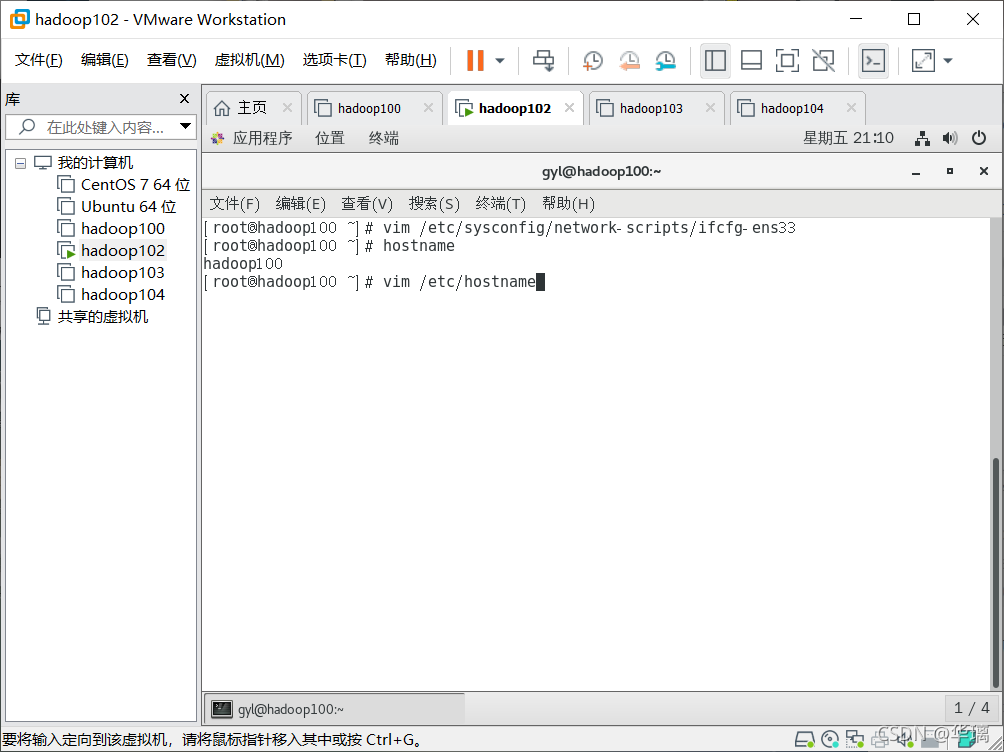Screen dimensions: 1004x752
Task: Click gyl@hadoop100:~ taskbar button
Action: tap(335, 708)
